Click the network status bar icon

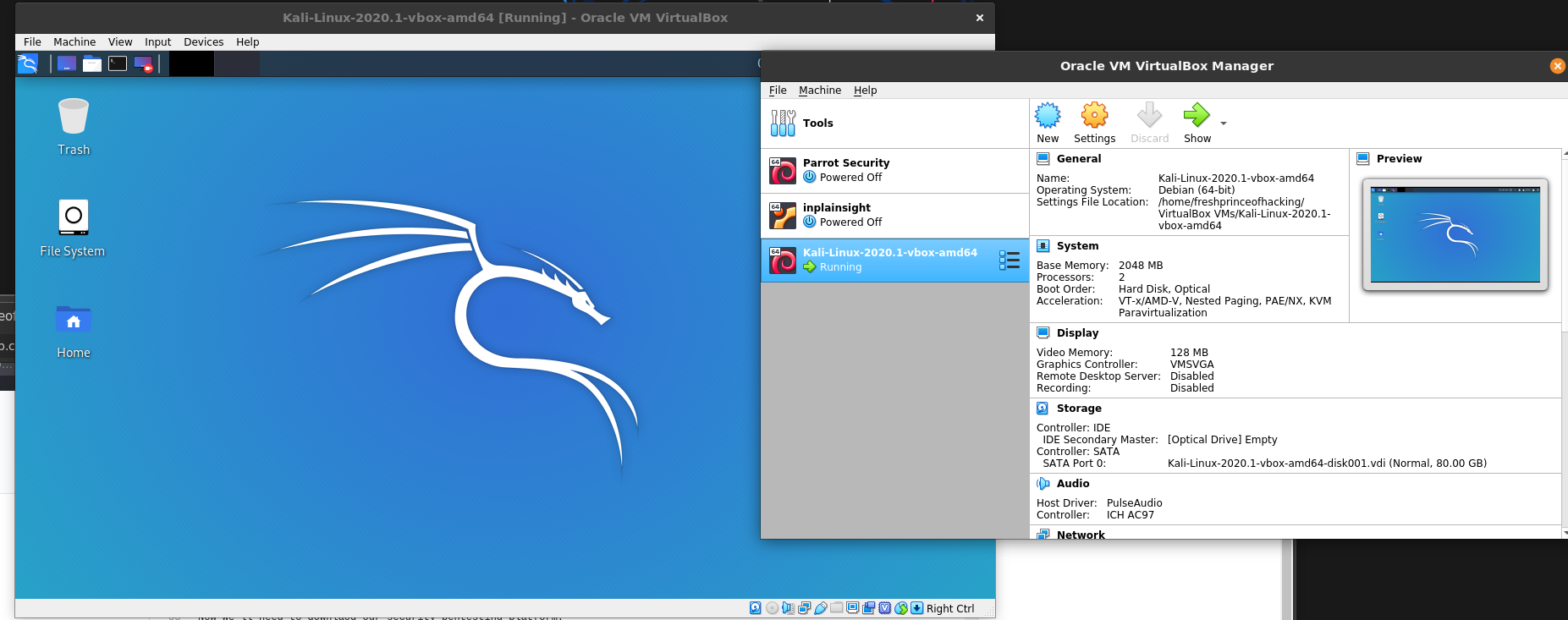(804, 608)
